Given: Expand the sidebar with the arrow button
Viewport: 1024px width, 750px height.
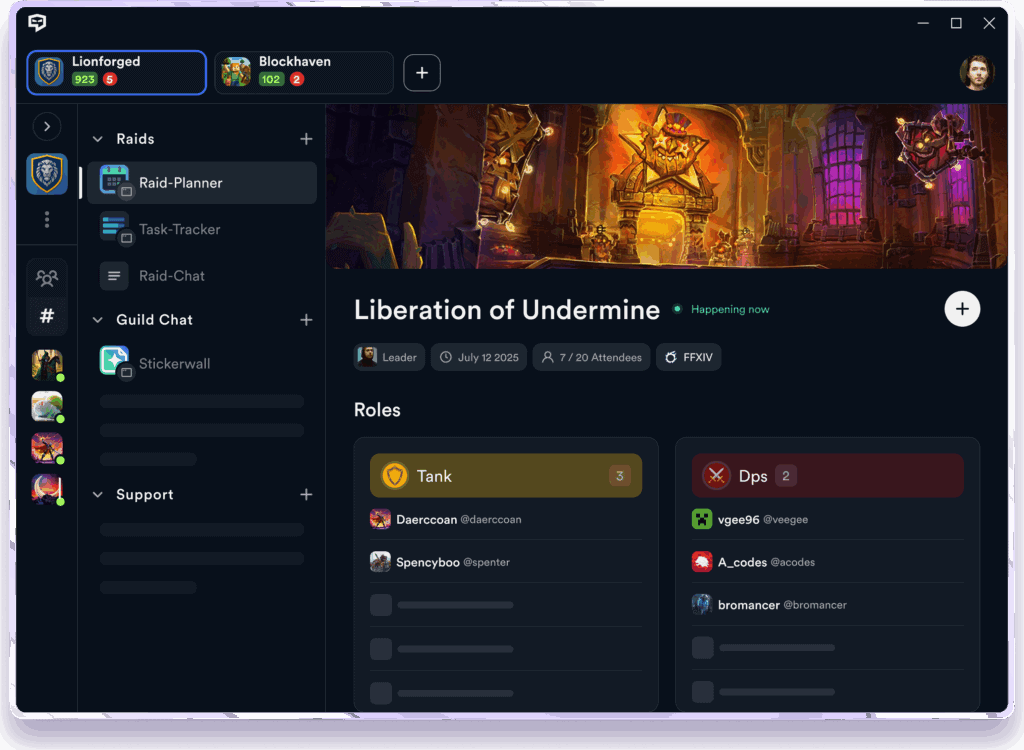Looking at the screenshot, I should (x=47, y=126).
